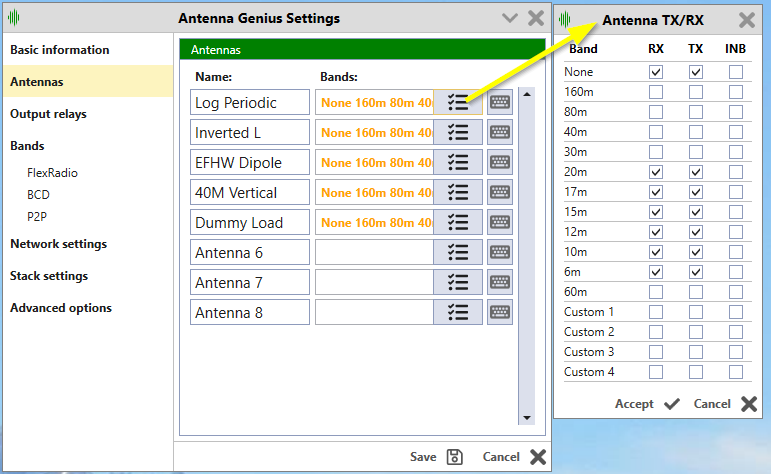Open band list for Inverted L antenna
Viewport: 771px width, 474px height.
click(x=458, y=132)
